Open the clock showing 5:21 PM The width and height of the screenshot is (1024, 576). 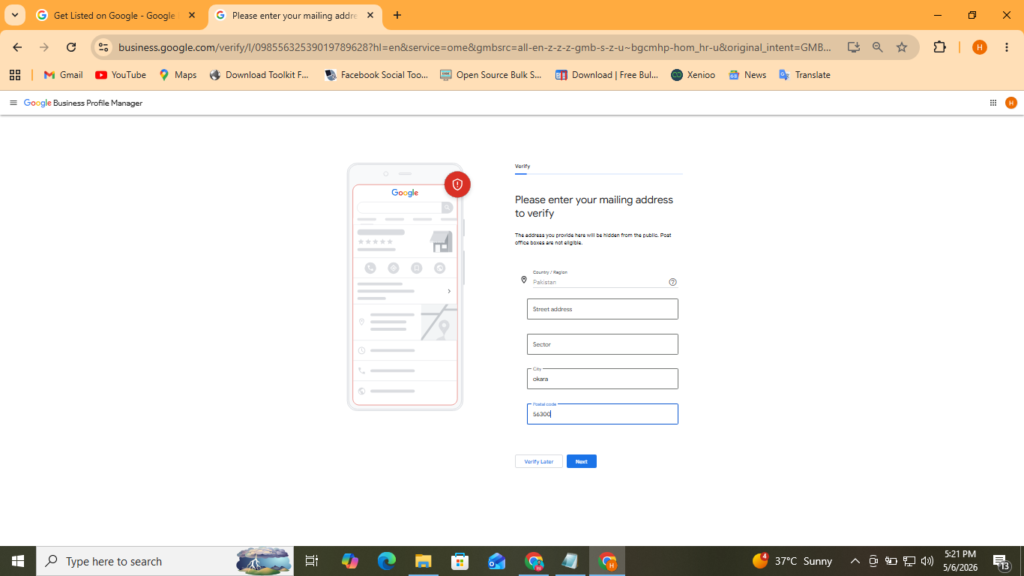pyautogui.click(x=960, y=561)
